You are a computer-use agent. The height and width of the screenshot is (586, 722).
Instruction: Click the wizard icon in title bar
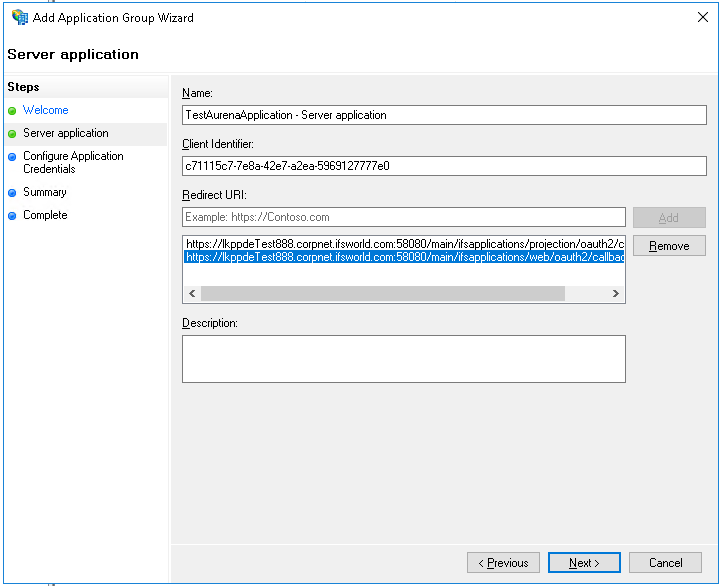point(19,17)
